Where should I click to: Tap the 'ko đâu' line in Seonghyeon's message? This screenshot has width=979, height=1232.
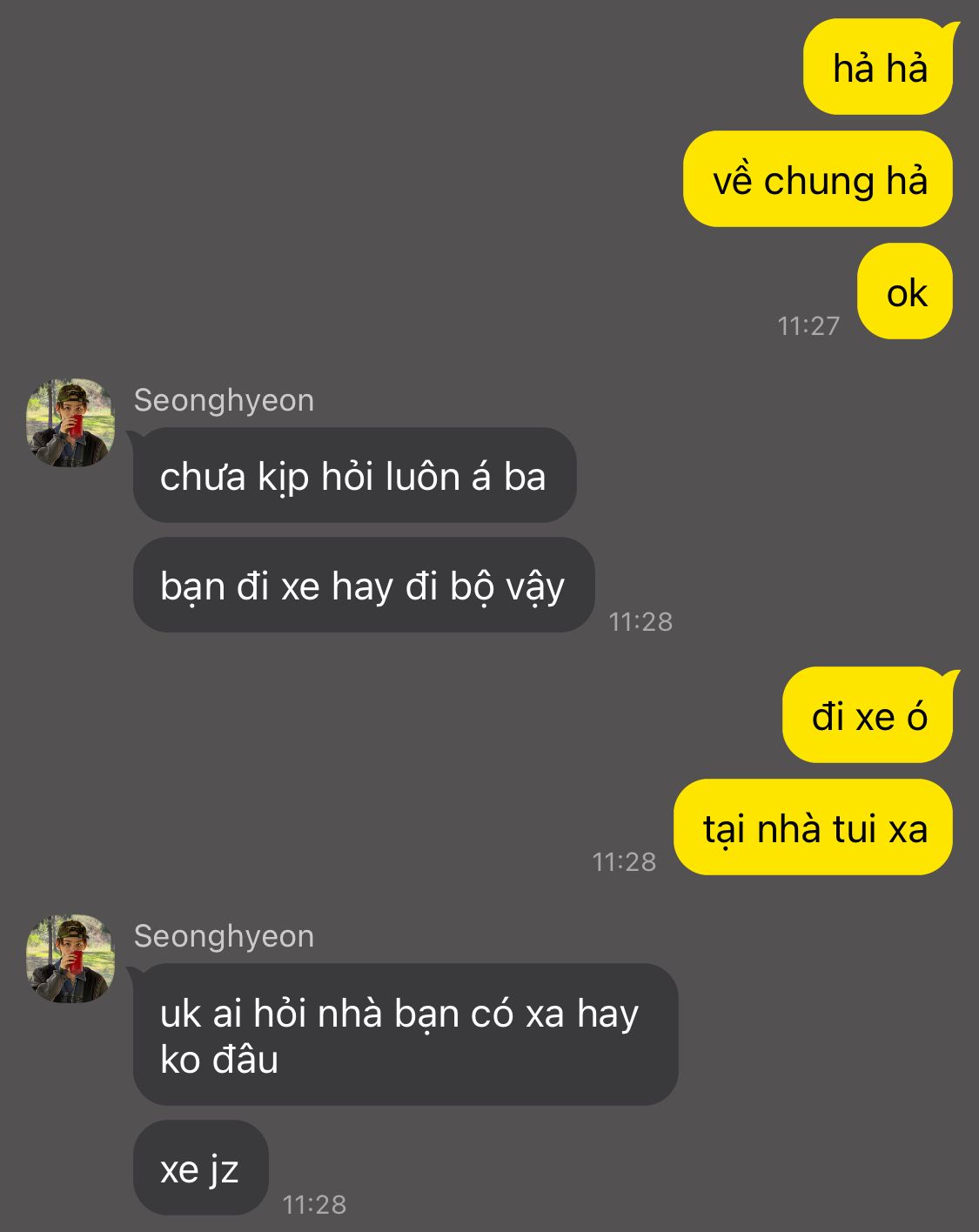pyautogui.click(x=219, y=1060)
